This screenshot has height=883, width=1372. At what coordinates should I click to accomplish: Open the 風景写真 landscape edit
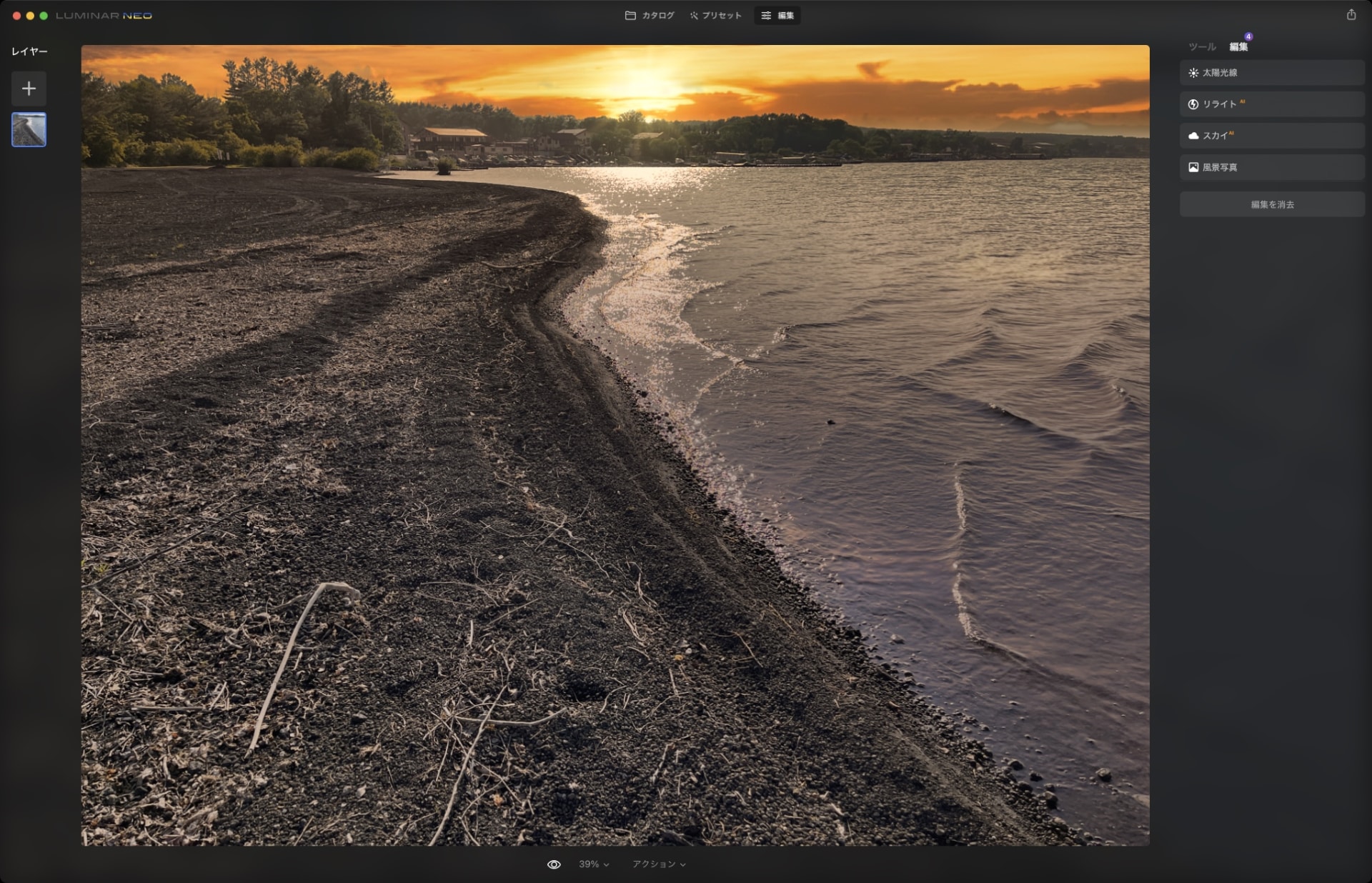(x=1272, y=167)
